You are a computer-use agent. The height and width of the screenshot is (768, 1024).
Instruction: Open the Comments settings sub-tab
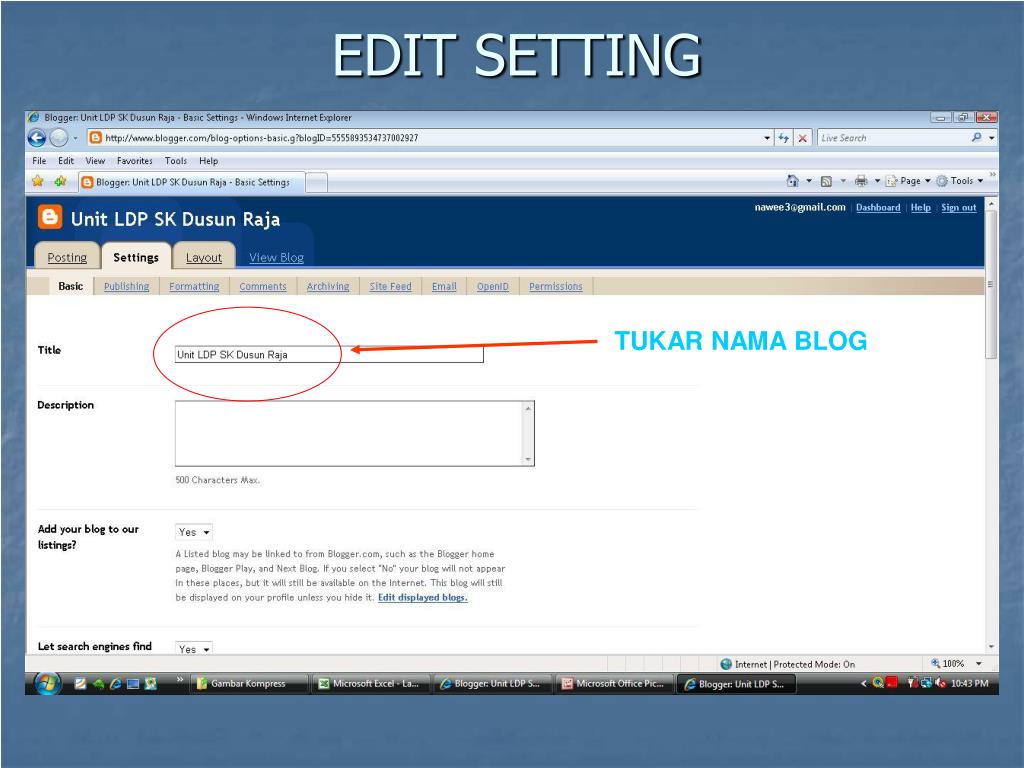coord(263,286)
